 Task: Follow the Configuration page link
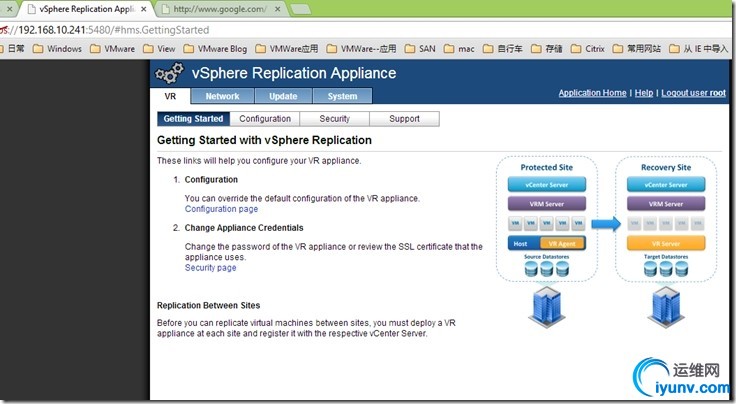click(x=221, y=209)
